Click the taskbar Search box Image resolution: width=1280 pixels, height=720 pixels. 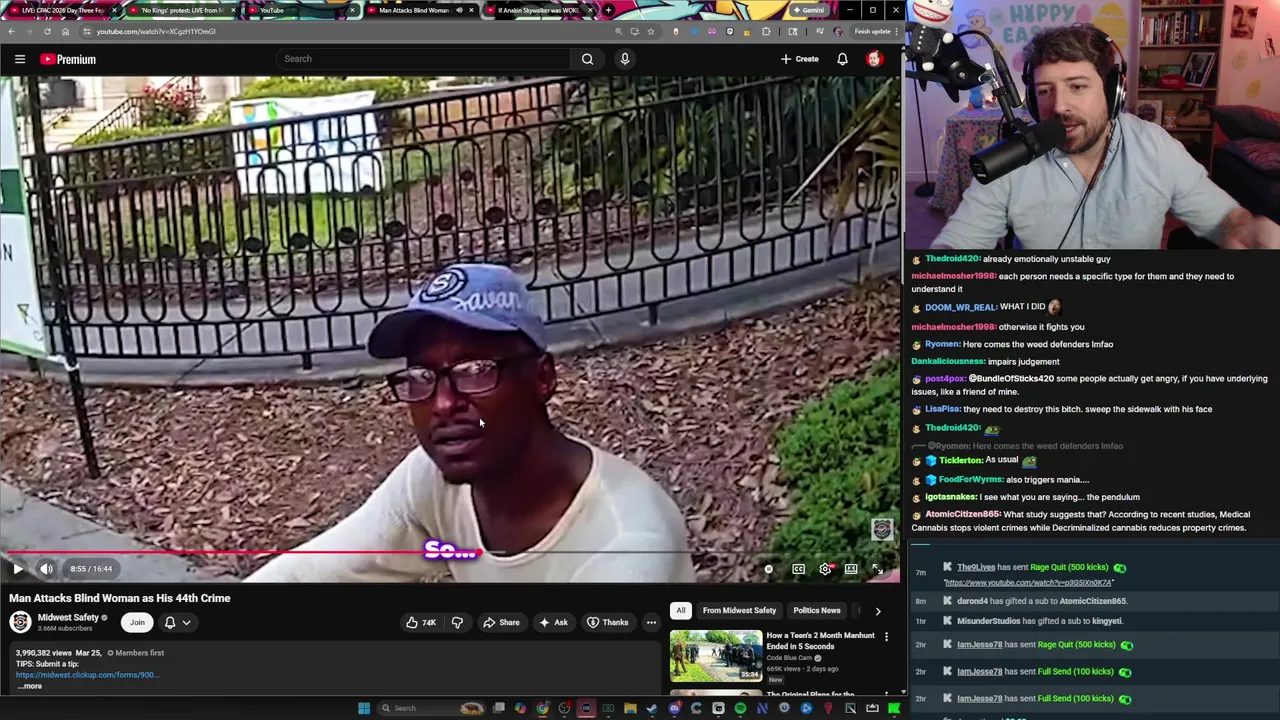430,708
